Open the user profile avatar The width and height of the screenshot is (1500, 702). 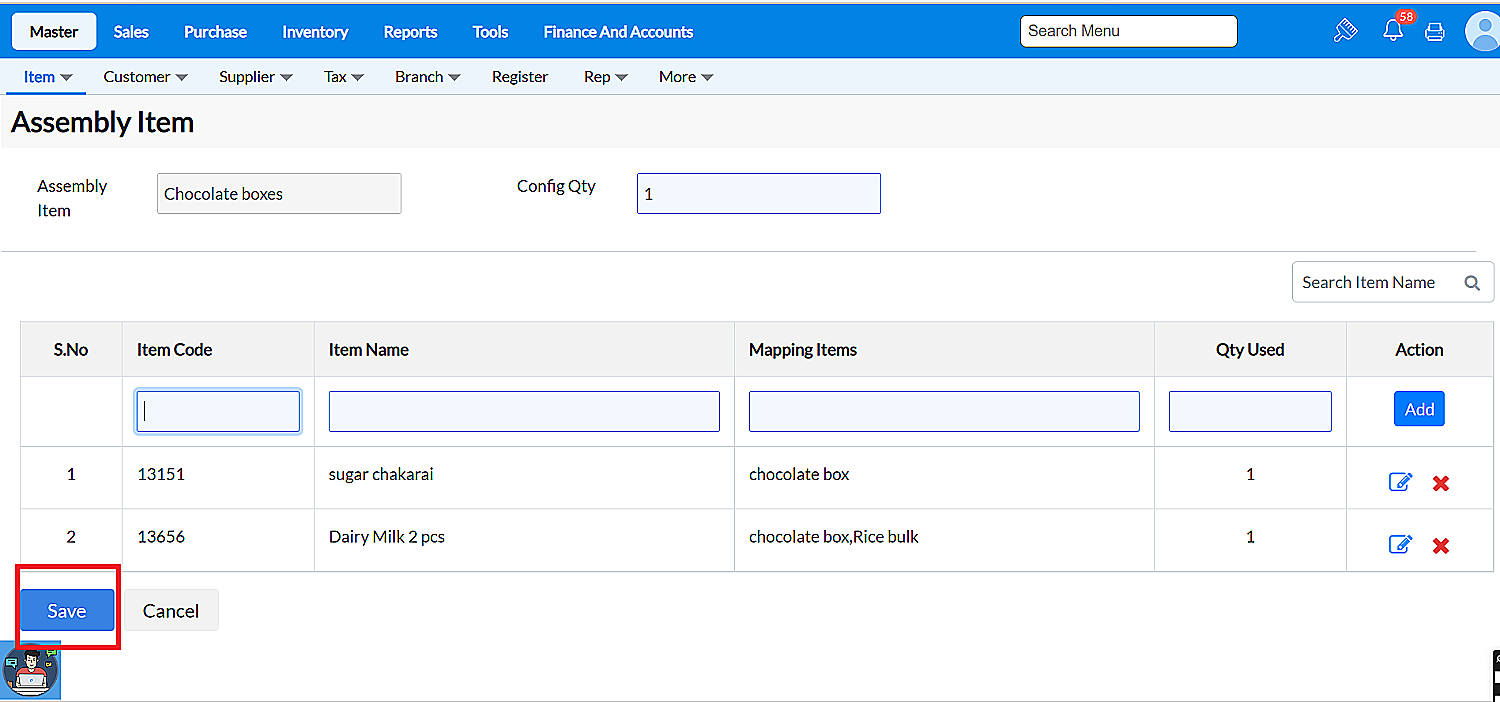tap(1481, 31)
